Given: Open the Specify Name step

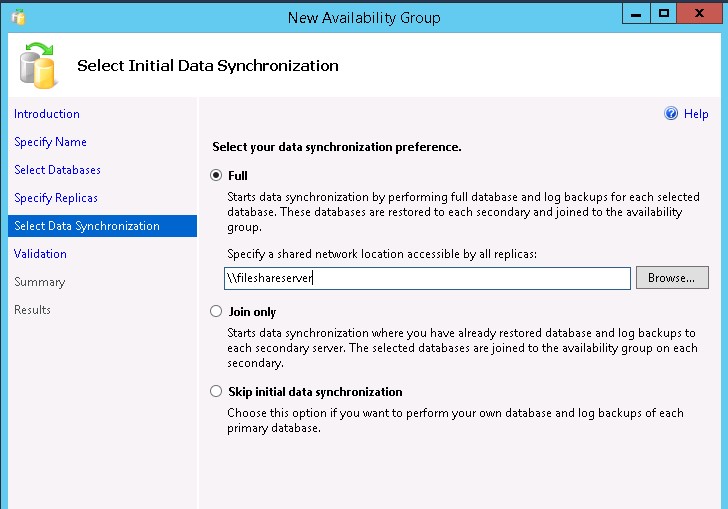Looking at the screenshot, I should click(x=50, y=142).
